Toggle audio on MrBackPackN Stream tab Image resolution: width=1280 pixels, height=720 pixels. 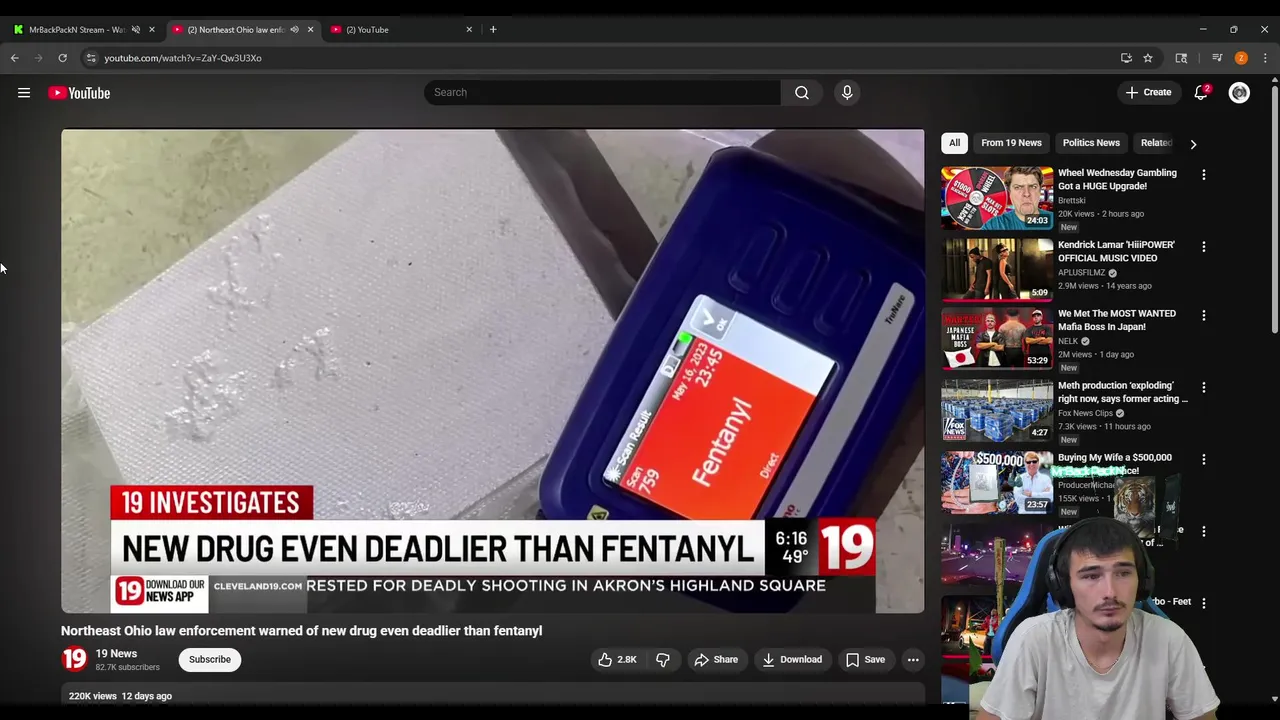135,30
